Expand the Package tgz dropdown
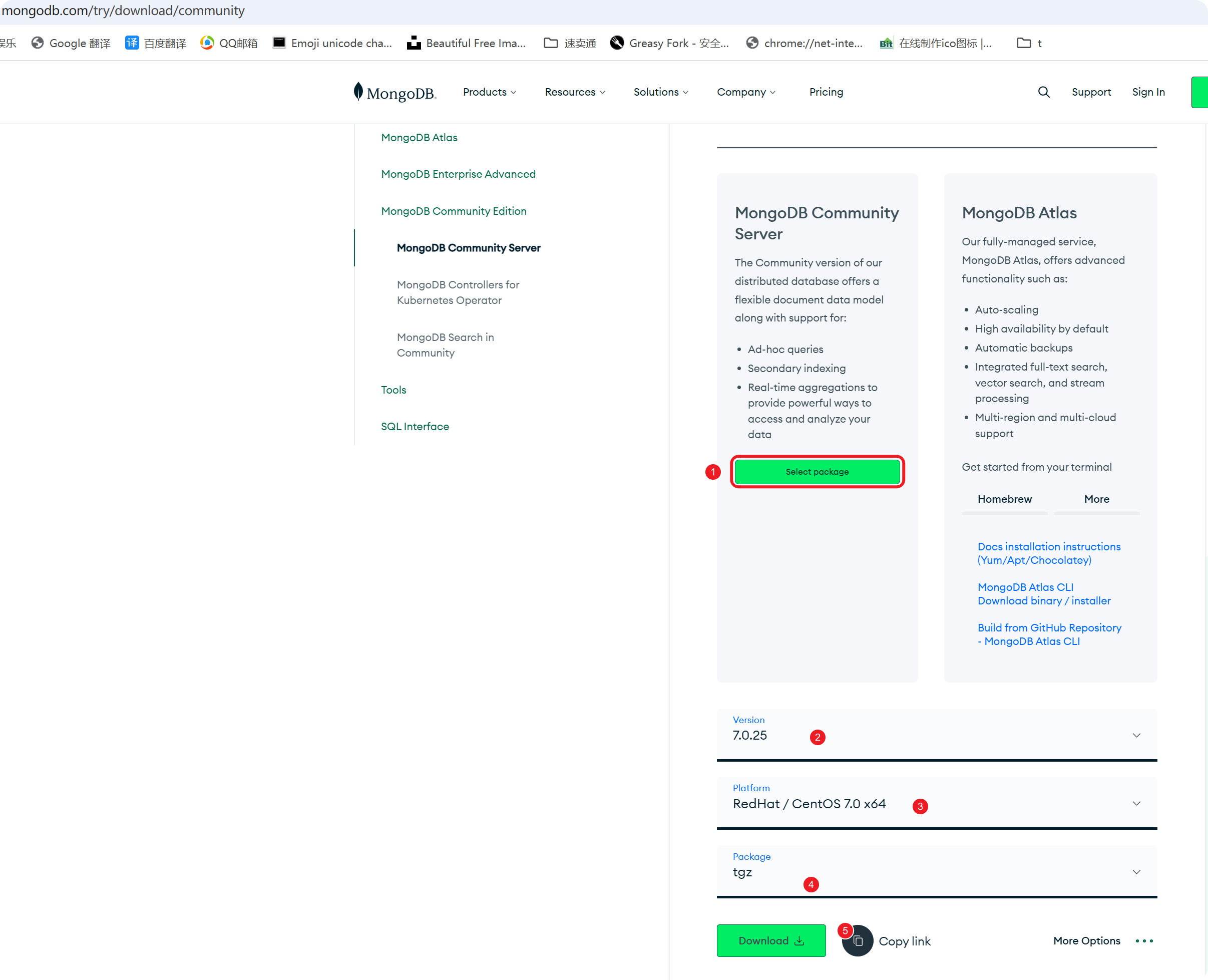The image size is (1208, 980). click(x=937, y=872)
